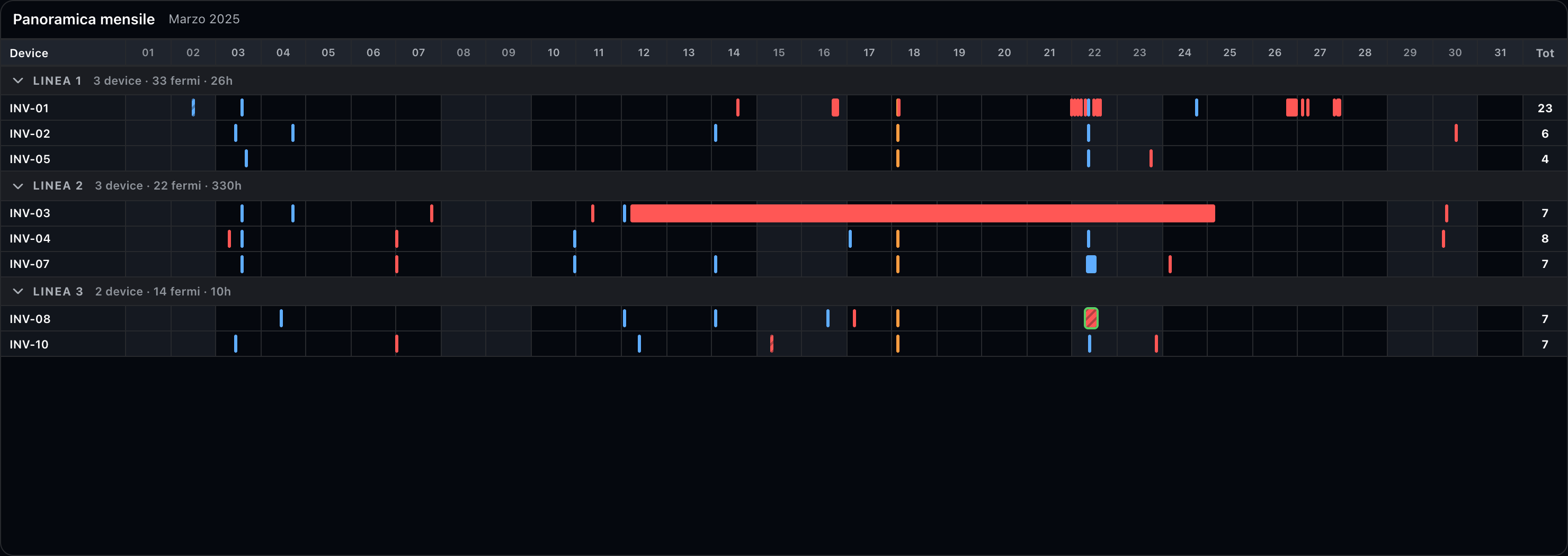Click the LINEA 3 summary '2 device · 14 fermi · 10h'
Screen dimensions: 1568x556
point(163,291)
